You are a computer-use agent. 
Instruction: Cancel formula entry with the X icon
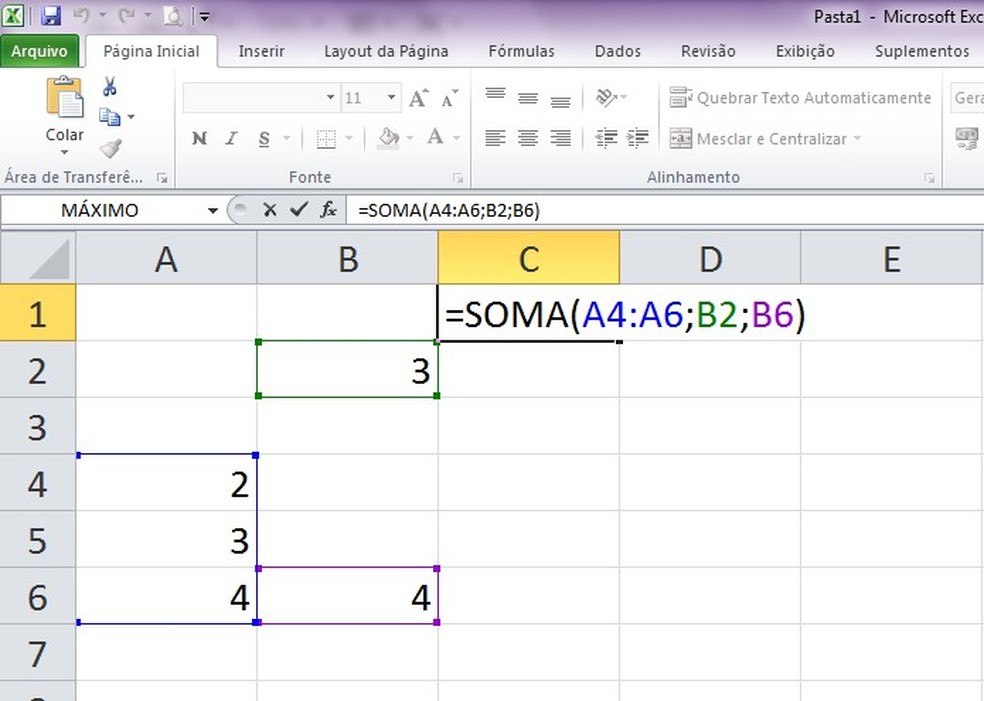(270, 210)
